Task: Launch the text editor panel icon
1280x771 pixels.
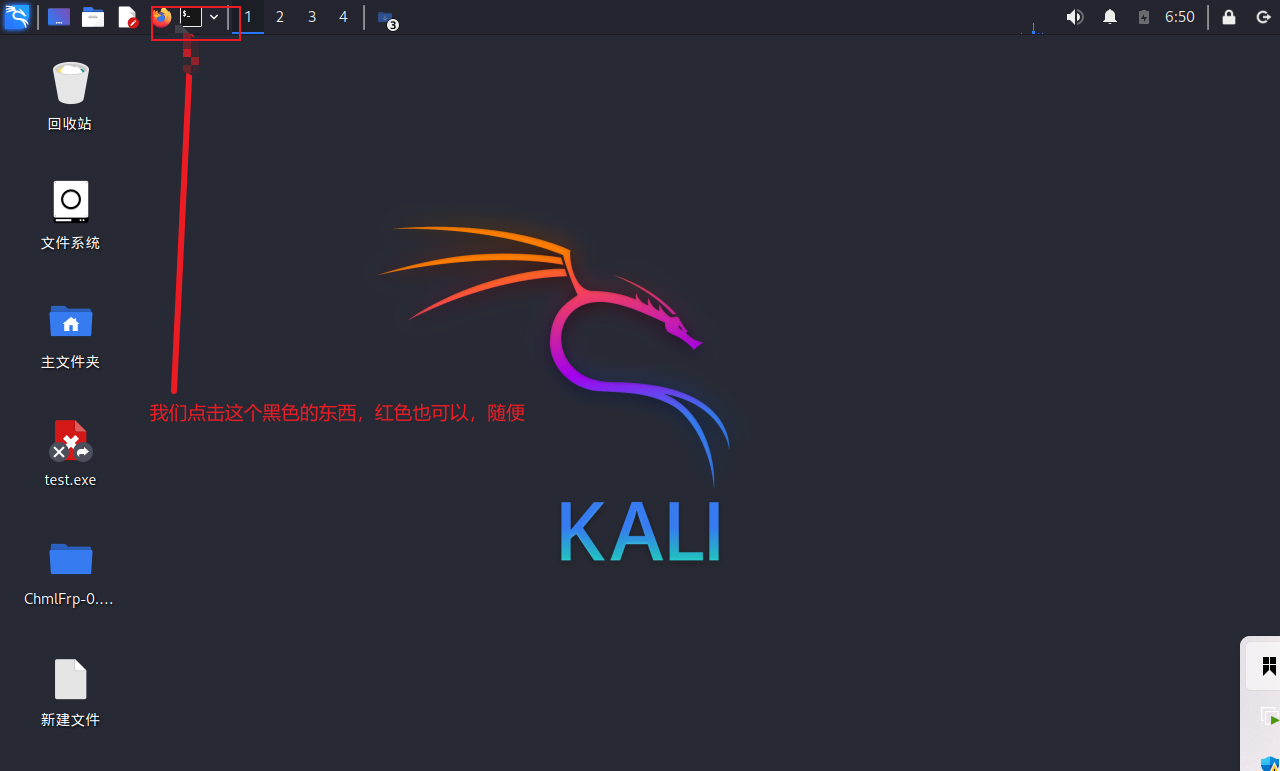Action: (x=127, y=17)
